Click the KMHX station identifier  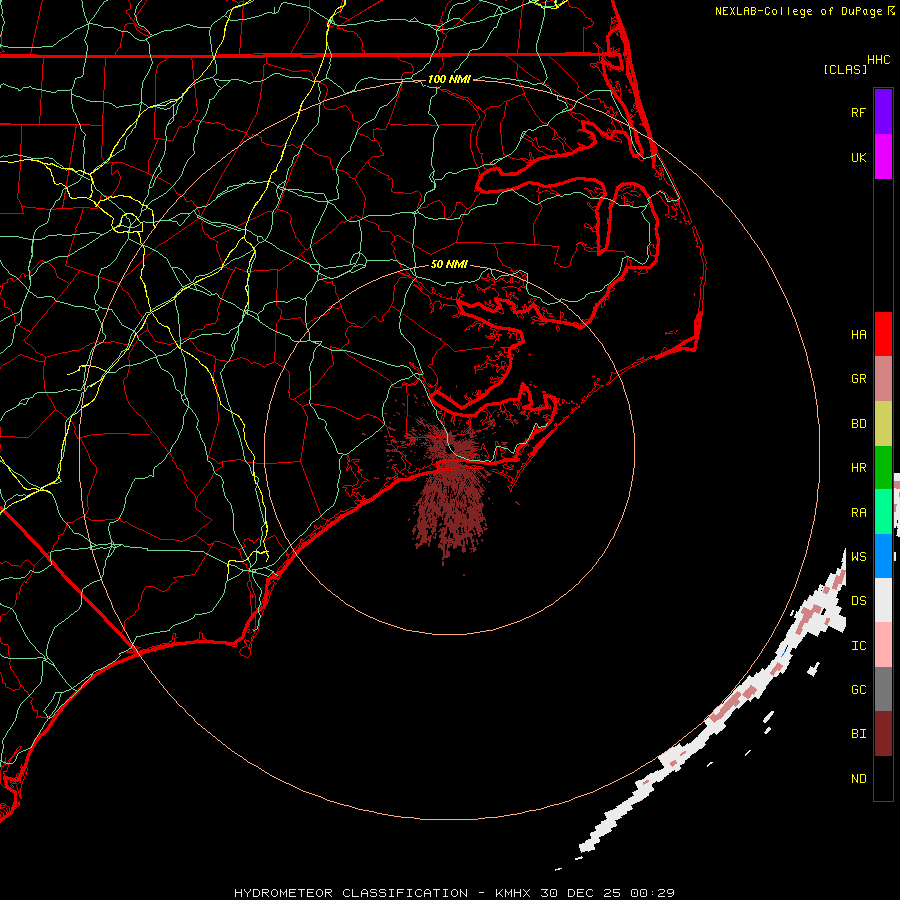click(513, 893)
